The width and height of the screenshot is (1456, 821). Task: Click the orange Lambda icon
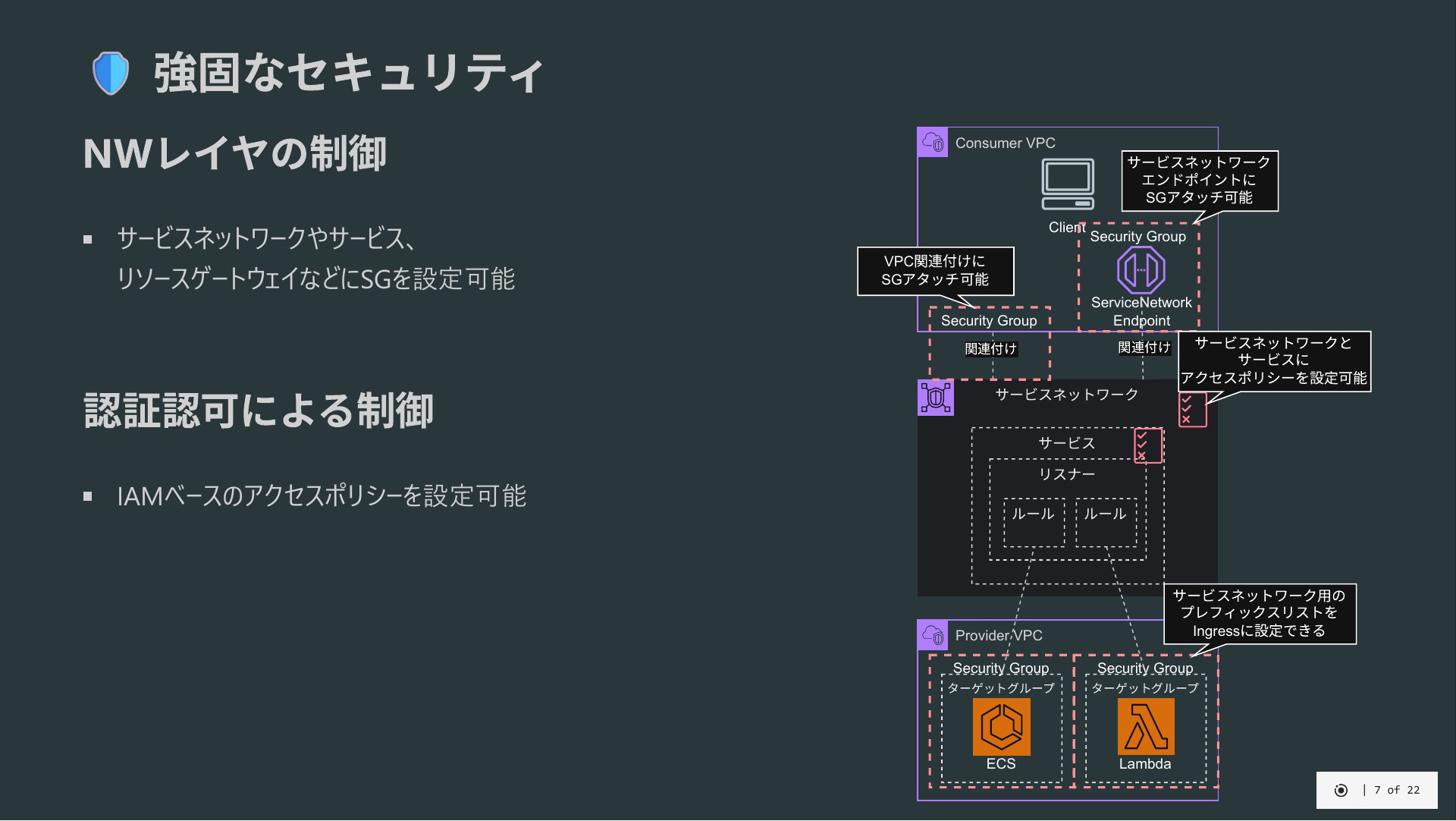coord(1146,727)
